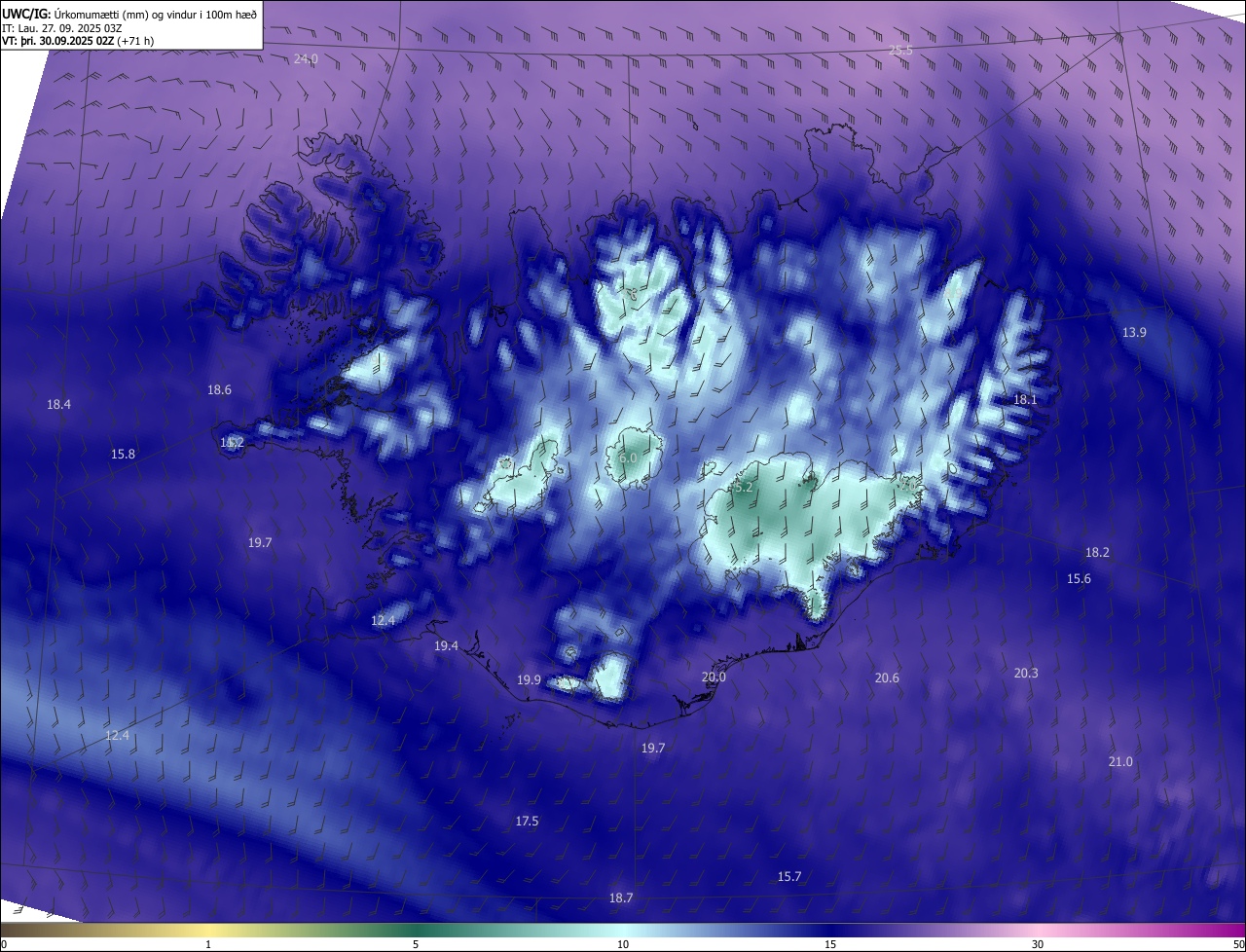Click the 24.0 value label on the map
1246x952 pixels.
[x=306, y=59]
